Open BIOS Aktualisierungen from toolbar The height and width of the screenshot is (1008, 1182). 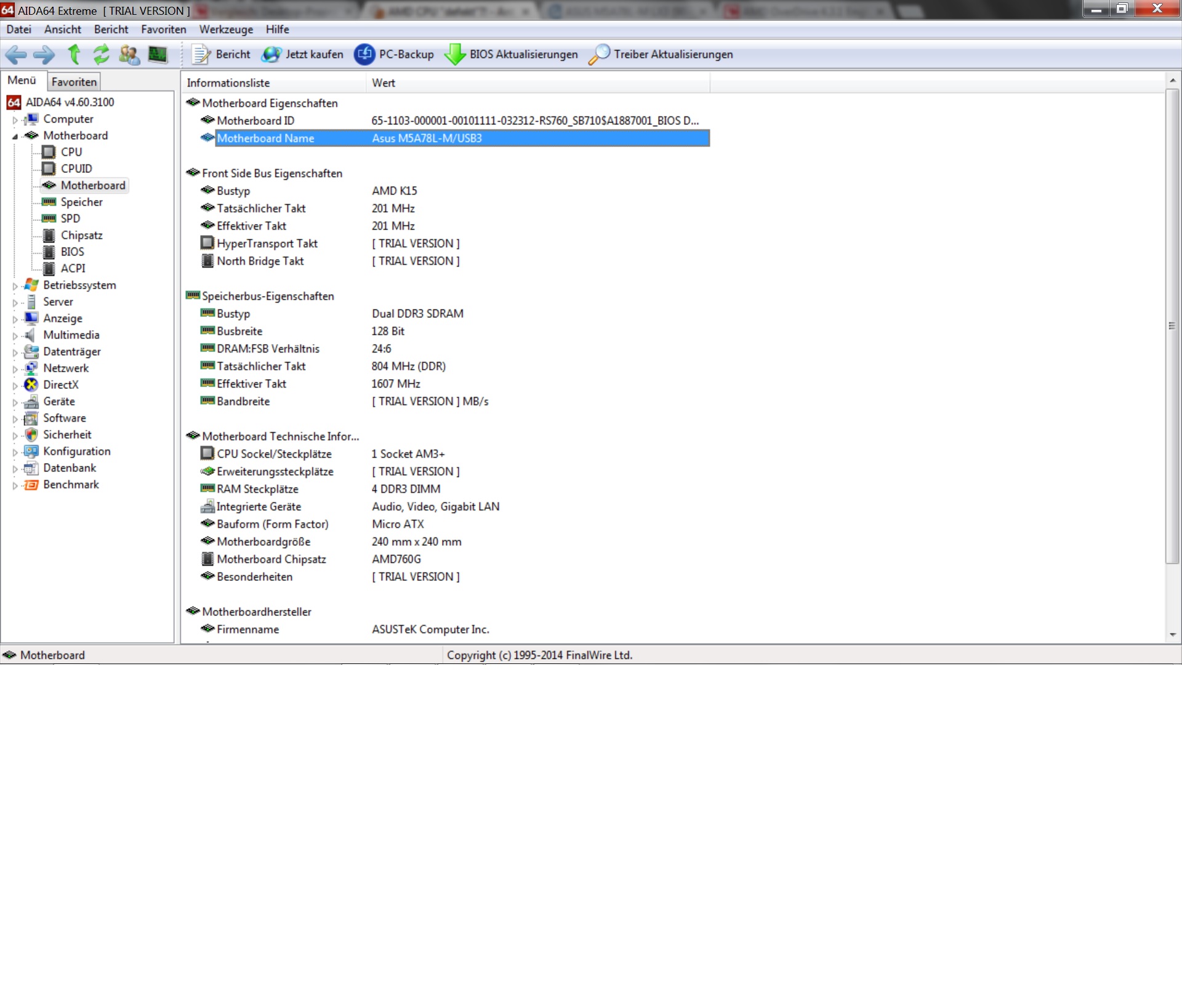(512, 55)
